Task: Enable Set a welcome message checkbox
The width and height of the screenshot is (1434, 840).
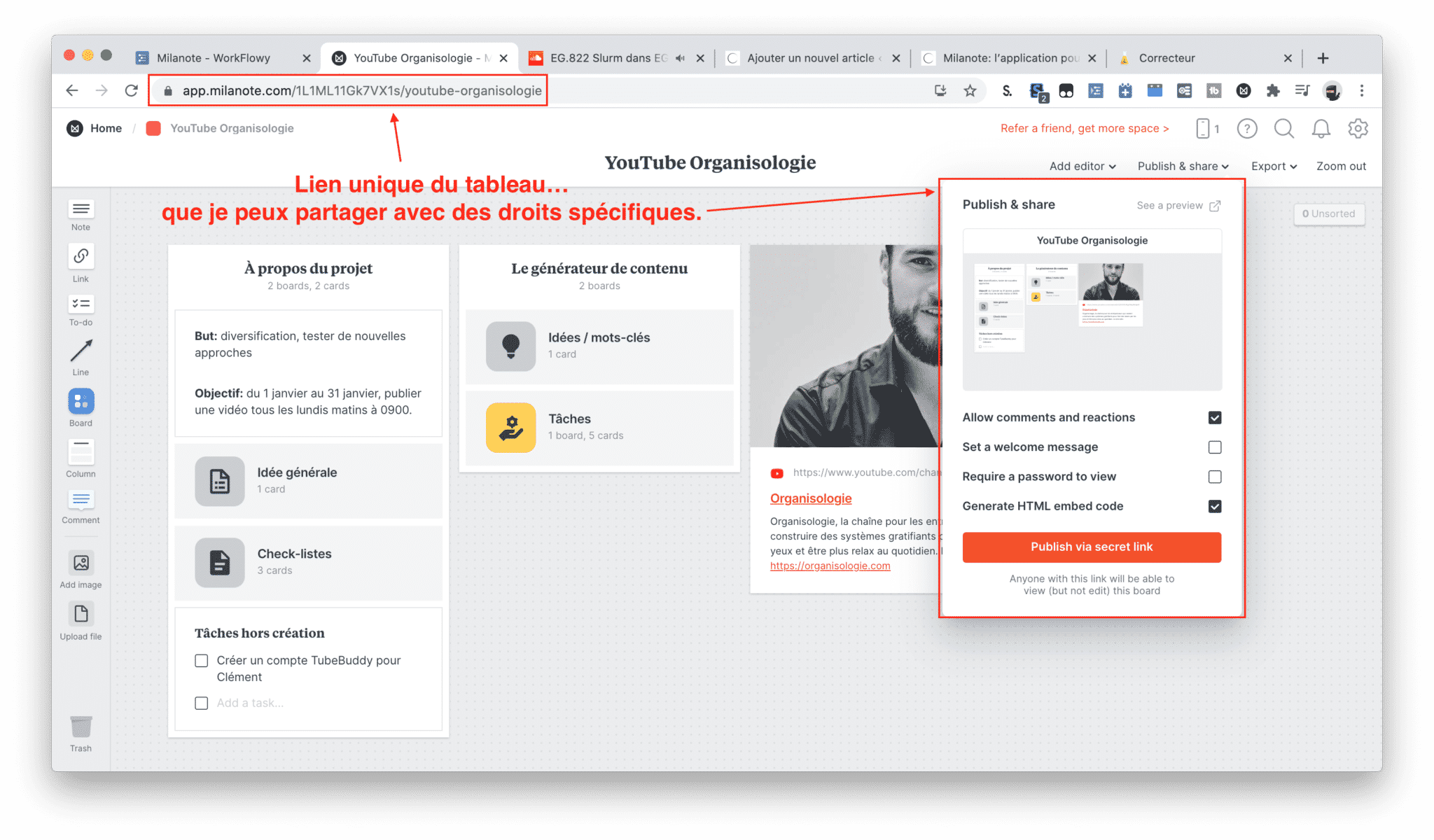Action: click(x=1215, y=447)
